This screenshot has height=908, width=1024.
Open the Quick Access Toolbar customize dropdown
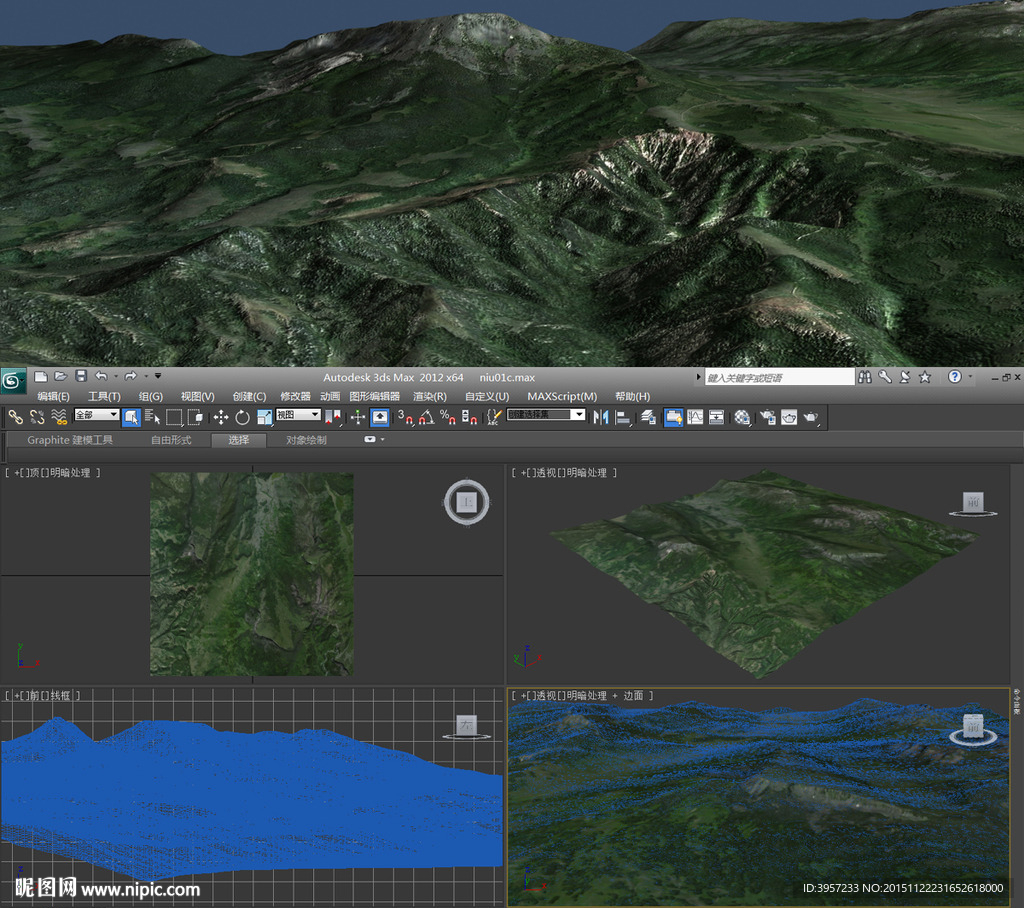pos(158,376)
